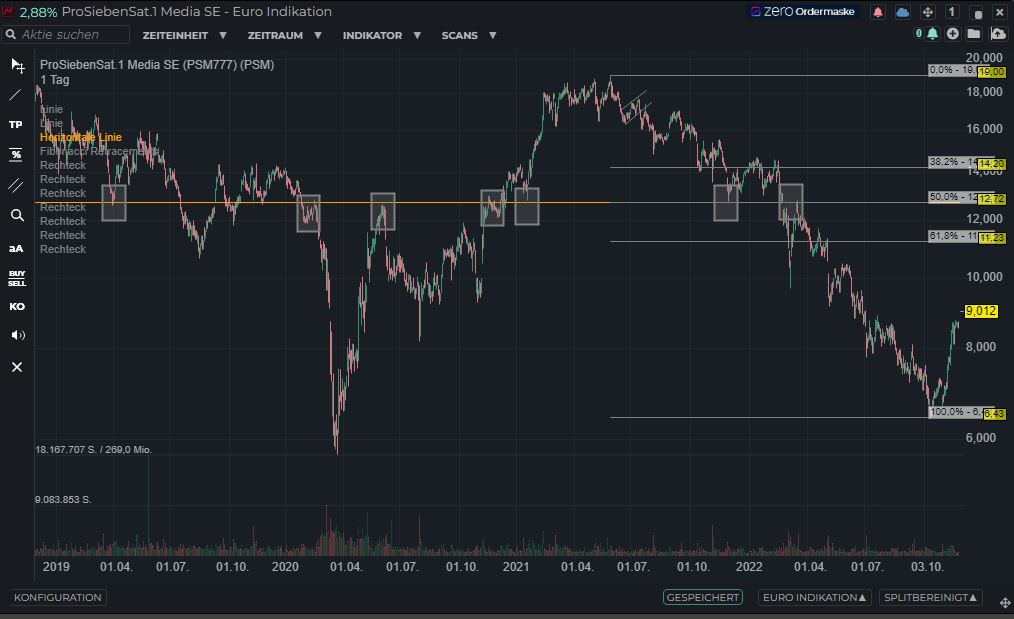Viewport: 1014px width, 619px height.
Task: Open the zero Ordermaske button
Action: click(x=805, y=12)
